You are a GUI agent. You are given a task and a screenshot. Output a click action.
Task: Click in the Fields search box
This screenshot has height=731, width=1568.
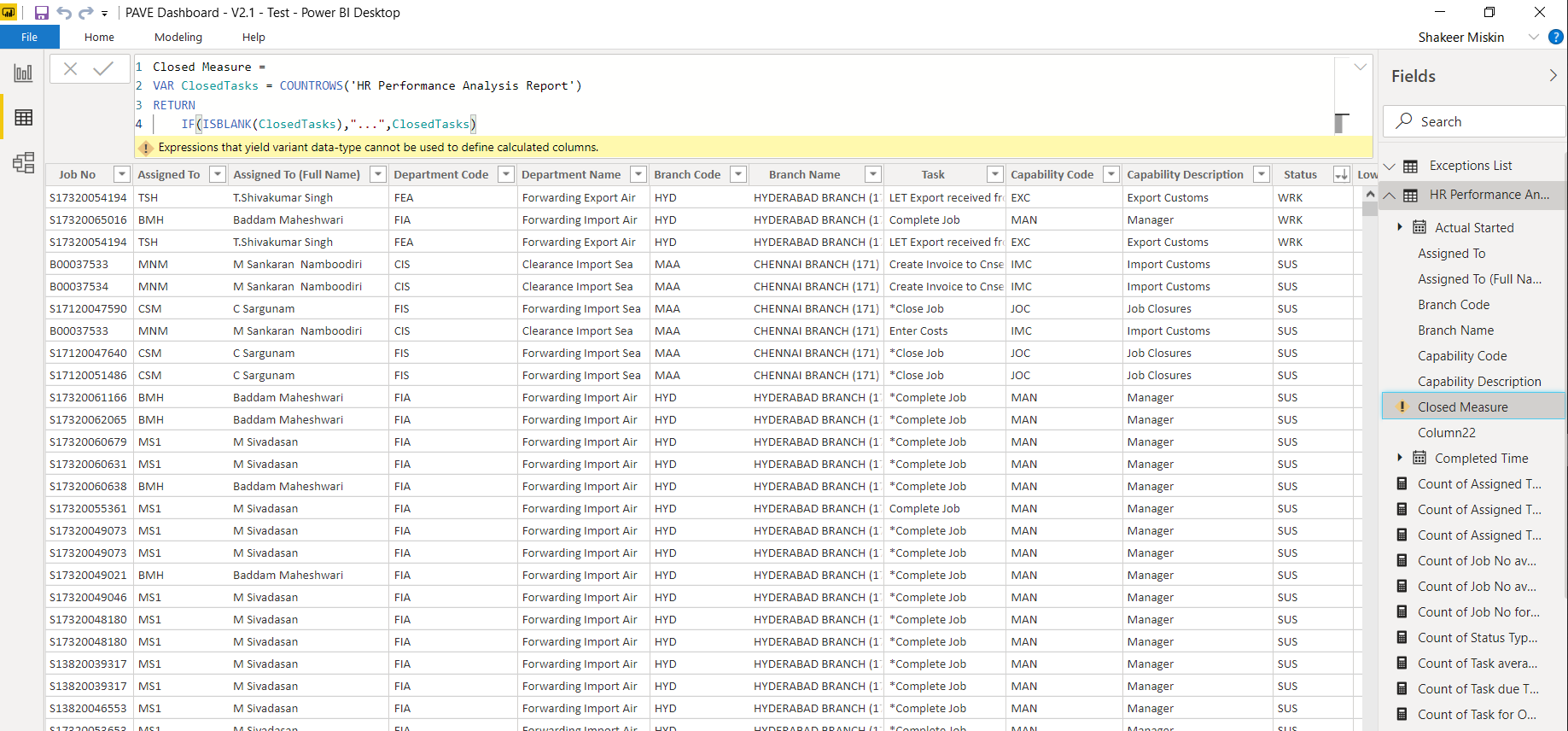click(x=1474, y=121)
